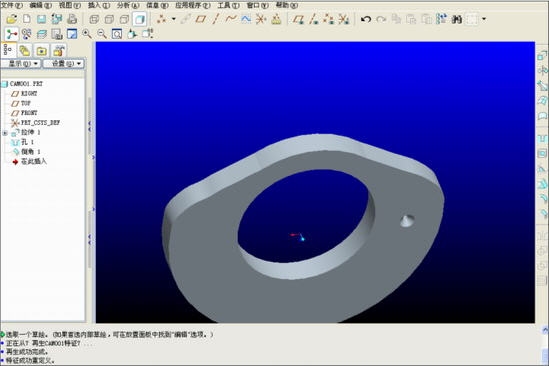Screen dimensions: 549x366
Task: Click the Refit view icon
Action: pyautogui.click(x=117, y=34)
